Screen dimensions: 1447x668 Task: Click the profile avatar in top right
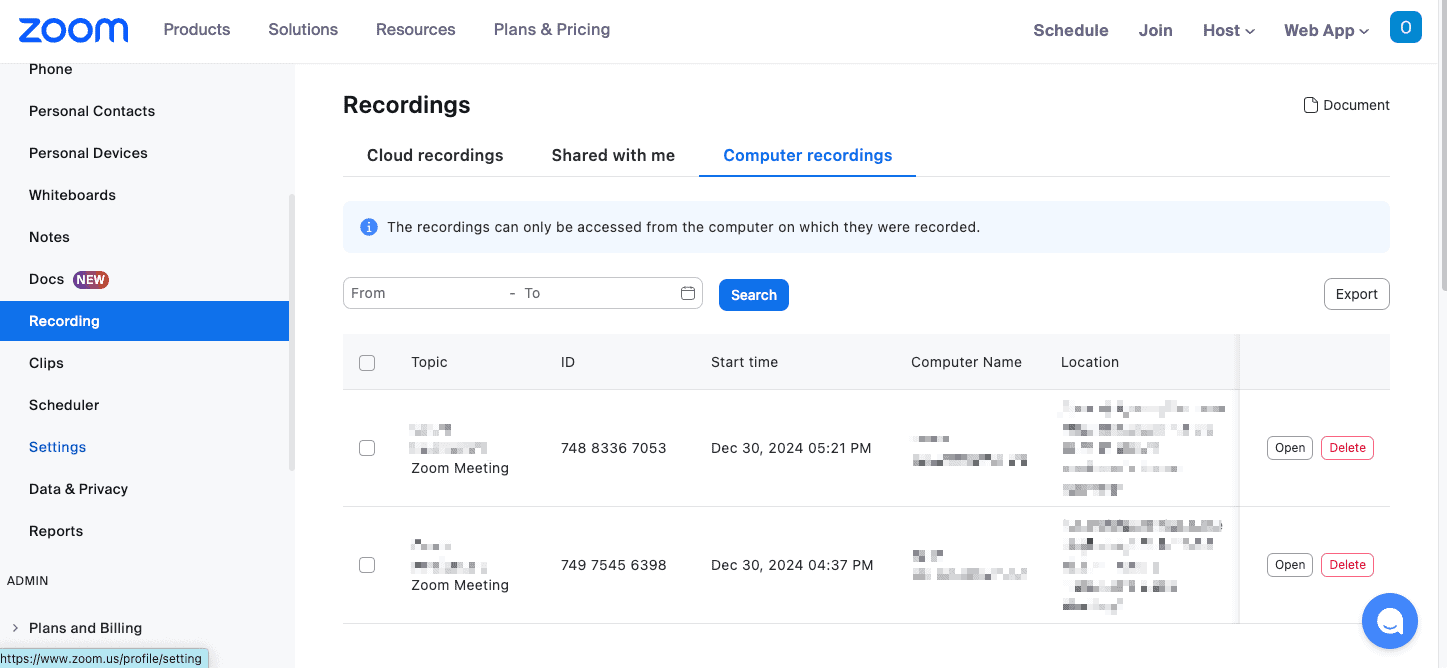(x=1405, y=27)
